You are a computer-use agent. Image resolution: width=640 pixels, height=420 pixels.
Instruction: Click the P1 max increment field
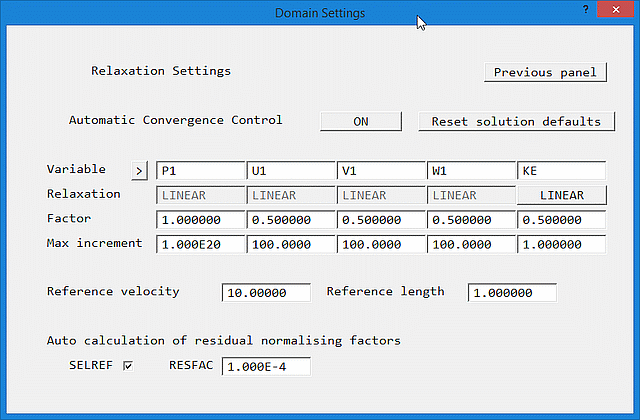click(200, 243)
